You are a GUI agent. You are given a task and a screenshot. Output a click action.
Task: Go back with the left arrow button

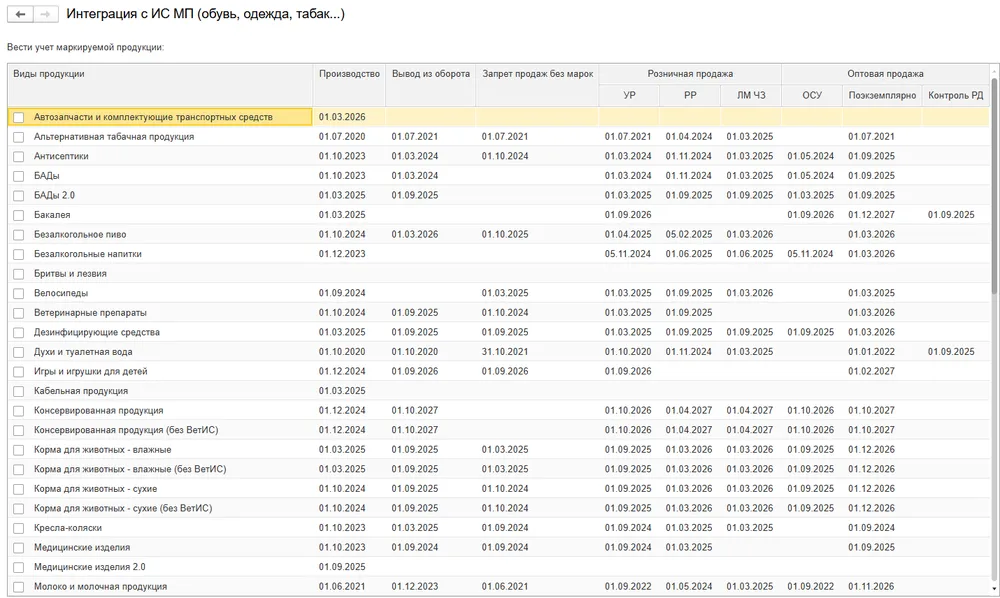click(20, 14)
